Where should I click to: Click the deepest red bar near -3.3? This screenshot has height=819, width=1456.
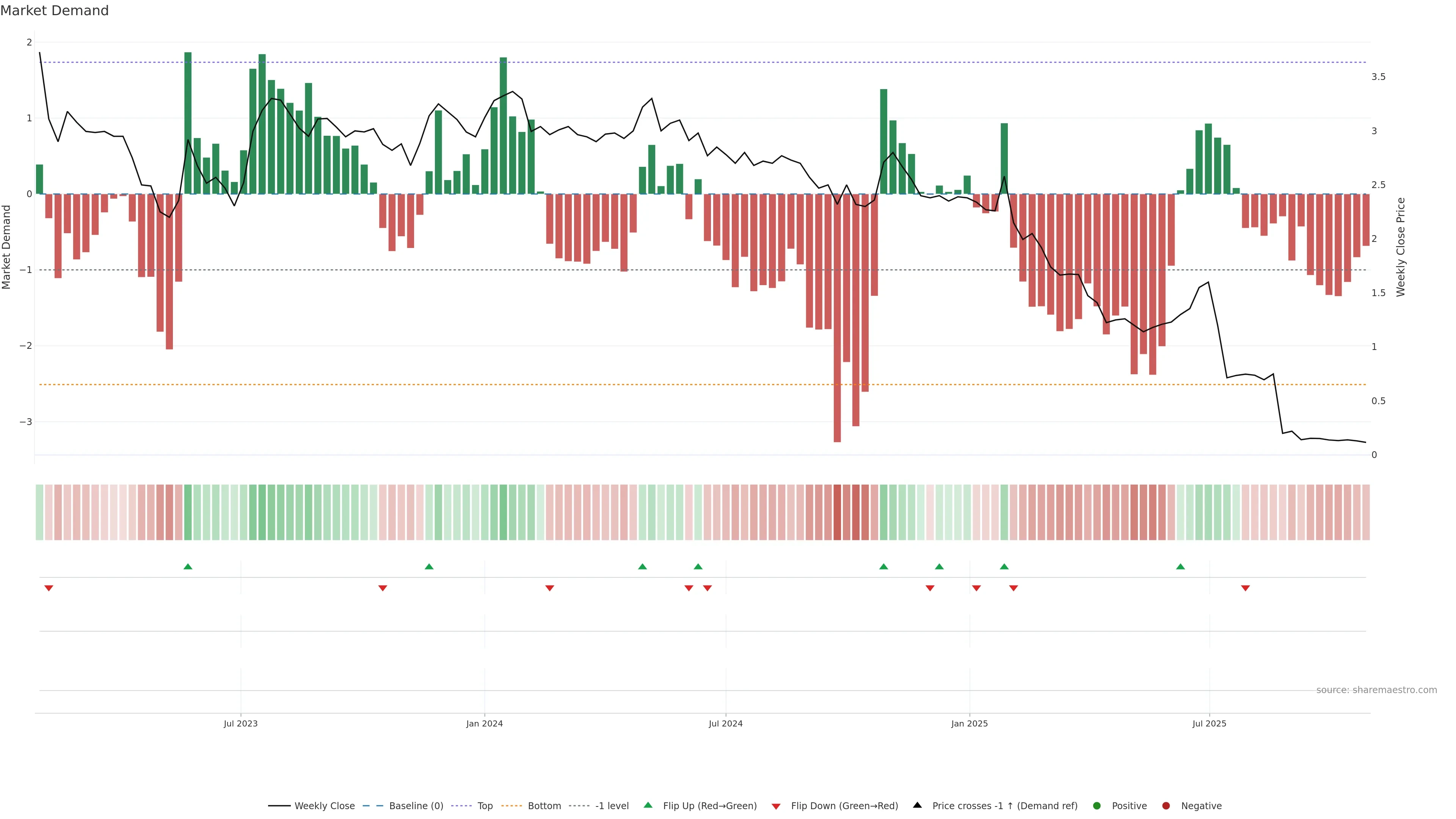point(837,339)
